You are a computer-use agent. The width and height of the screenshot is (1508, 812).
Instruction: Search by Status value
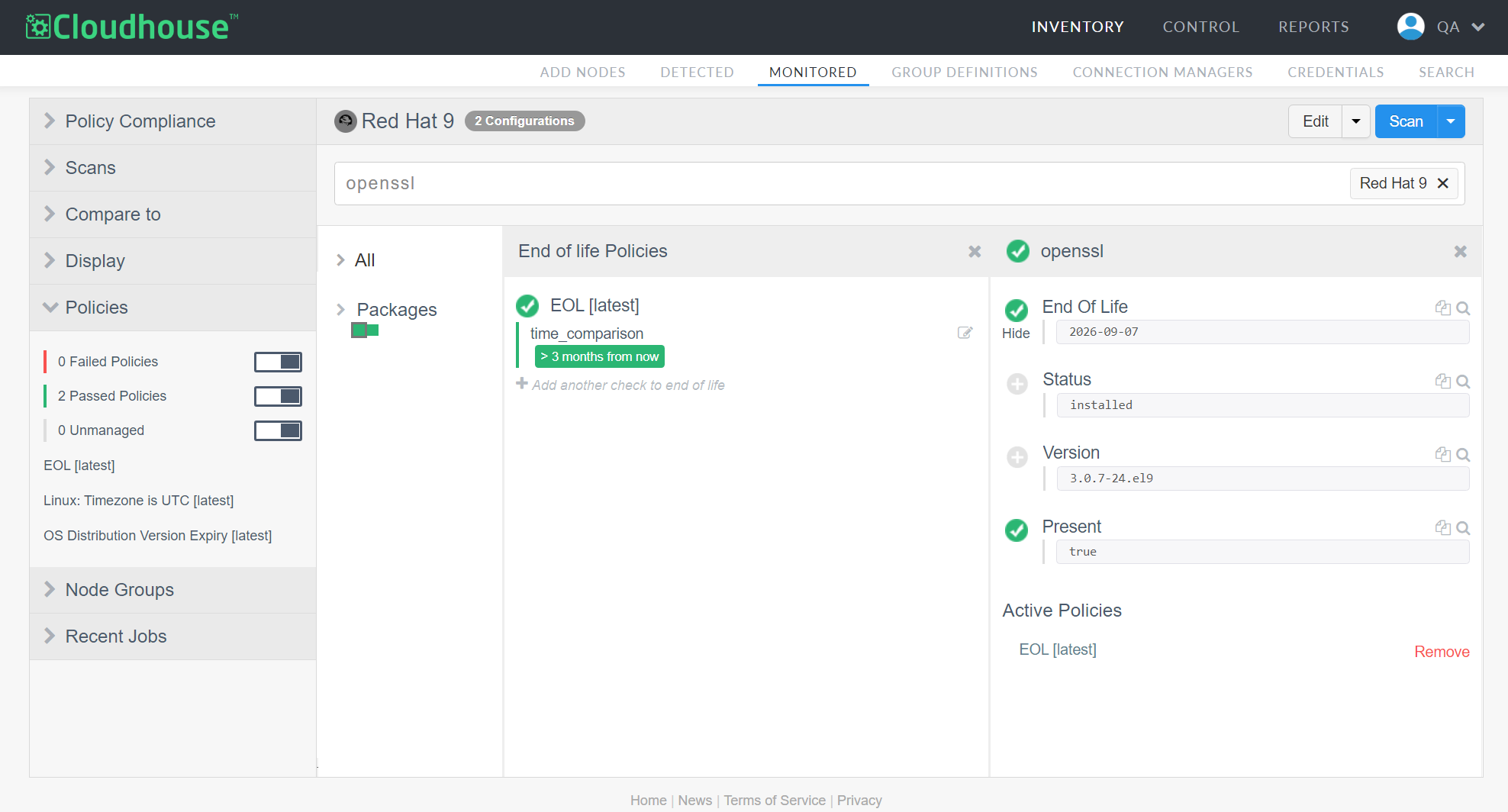[1463, 382]
